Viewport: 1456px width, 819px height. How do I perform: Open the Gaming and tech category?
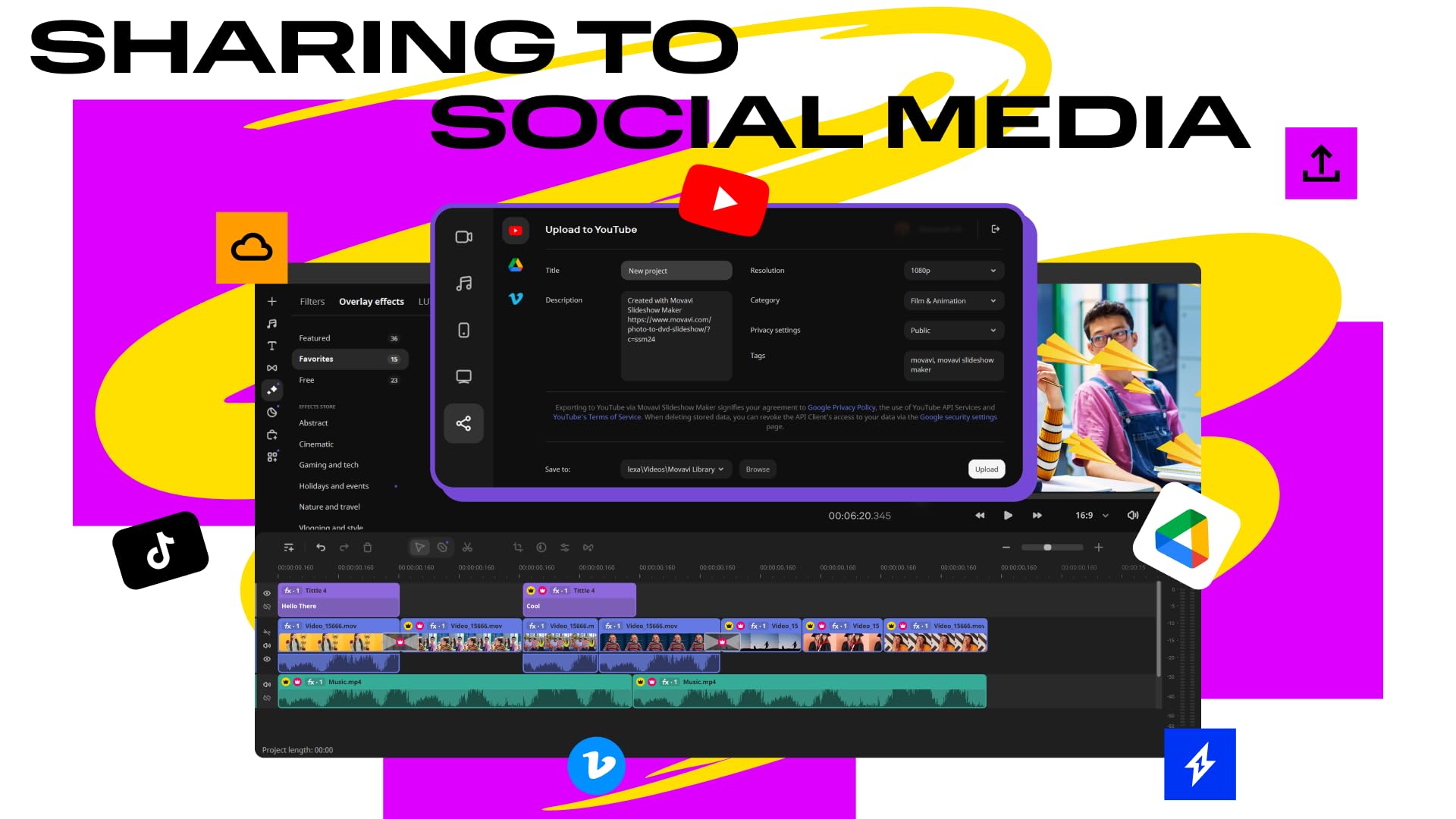point(328,466)
